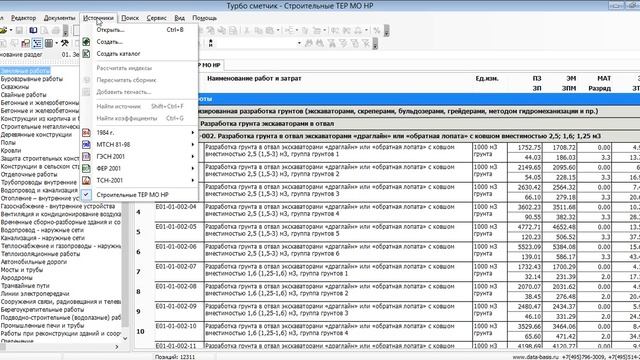640x360 pixels.
Task: Expand the 1984 г. submenu arrow
Action: (x=193, y=132)
